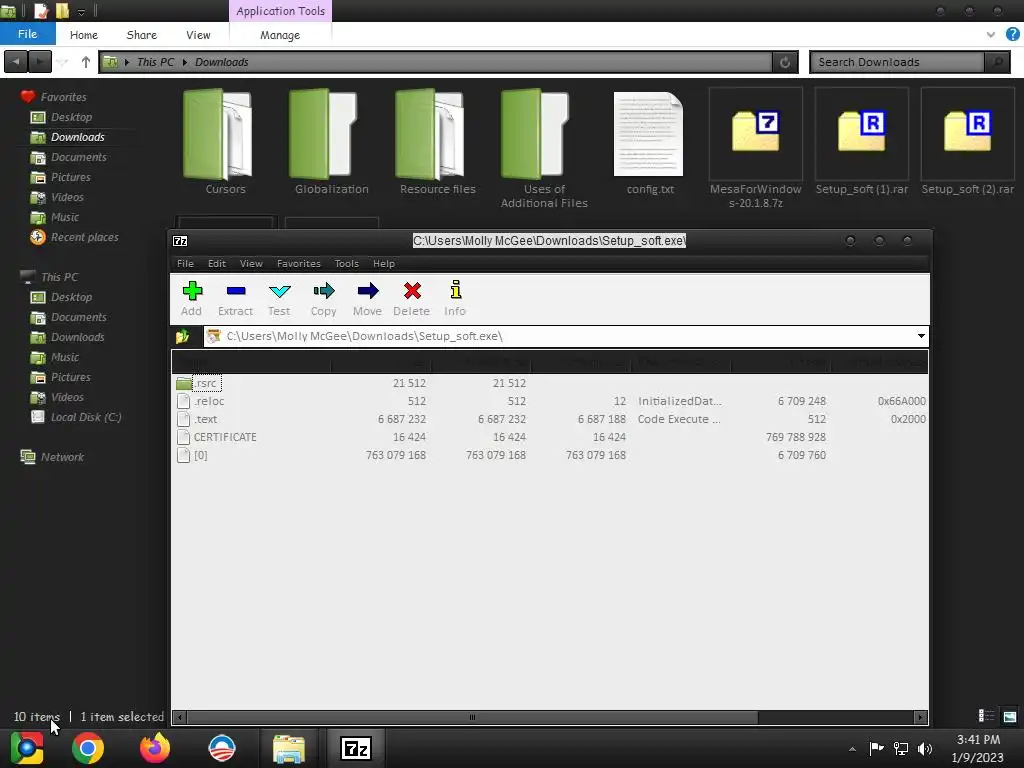Open the Cursors folder
Viewport: 1024px width, 768px height.
coord(225,142)
